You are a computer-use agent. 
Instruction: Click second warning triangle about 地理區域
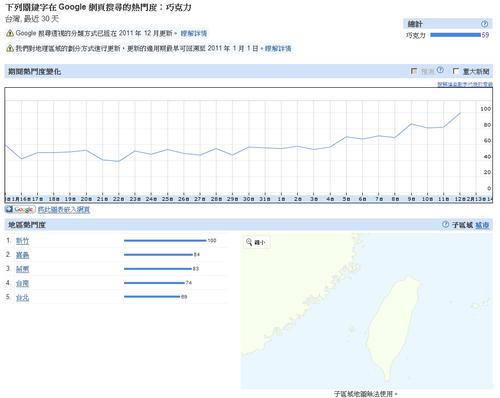pyautogui.click(x=10, y=49)
